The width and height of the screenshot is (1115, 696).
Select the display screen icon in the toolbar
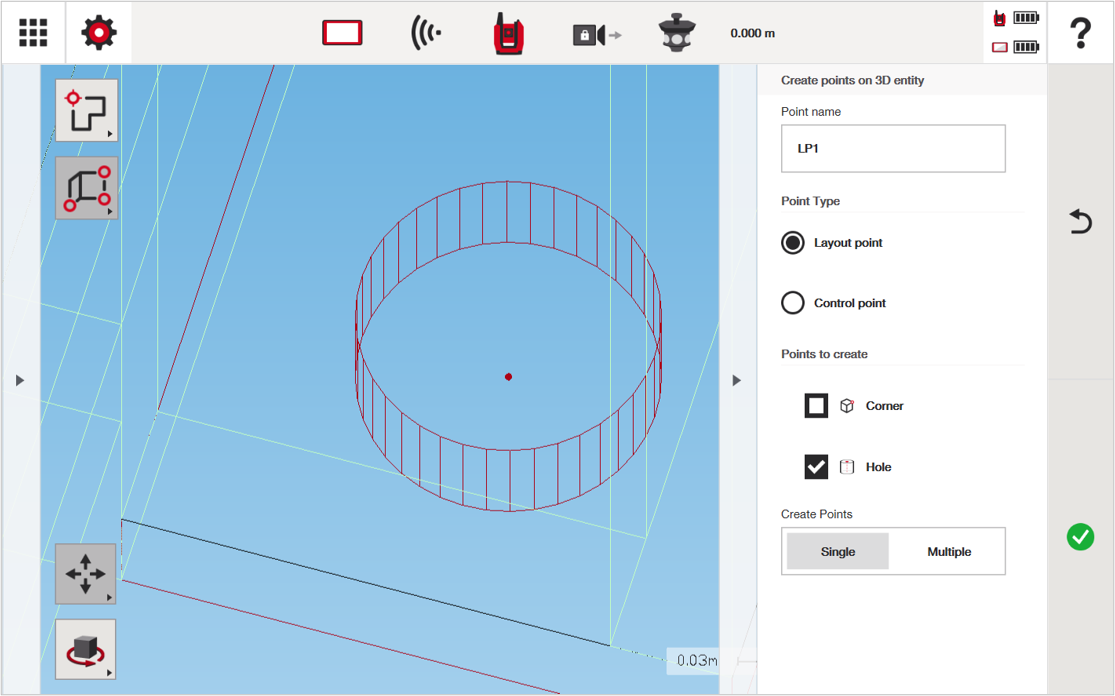342,31
